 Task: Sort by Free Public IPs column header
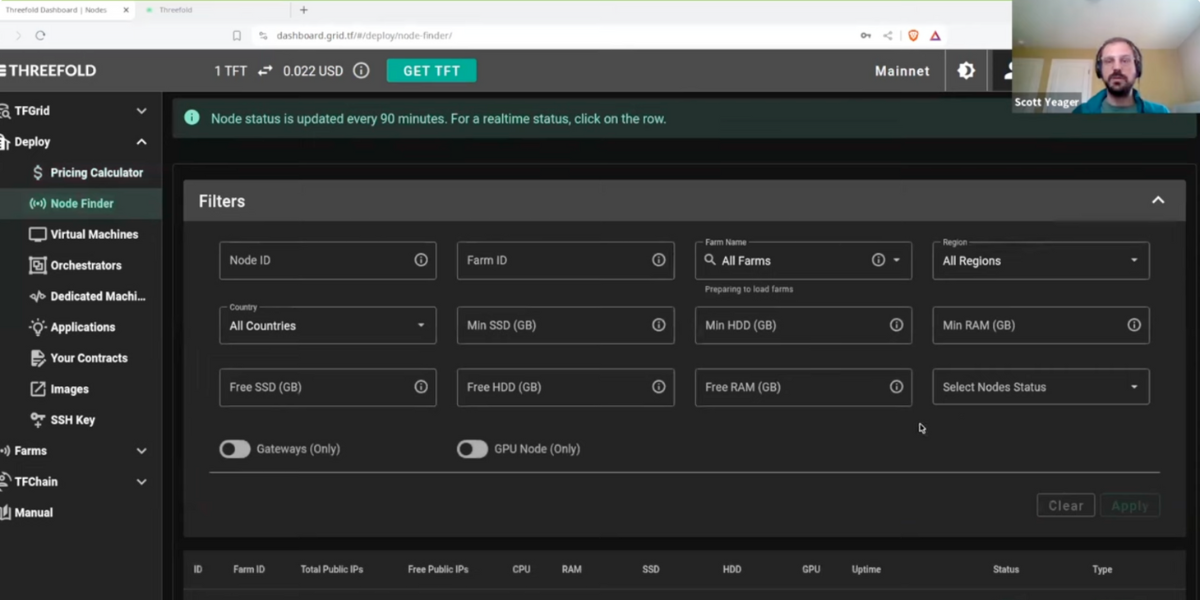(x=438, y=569)
